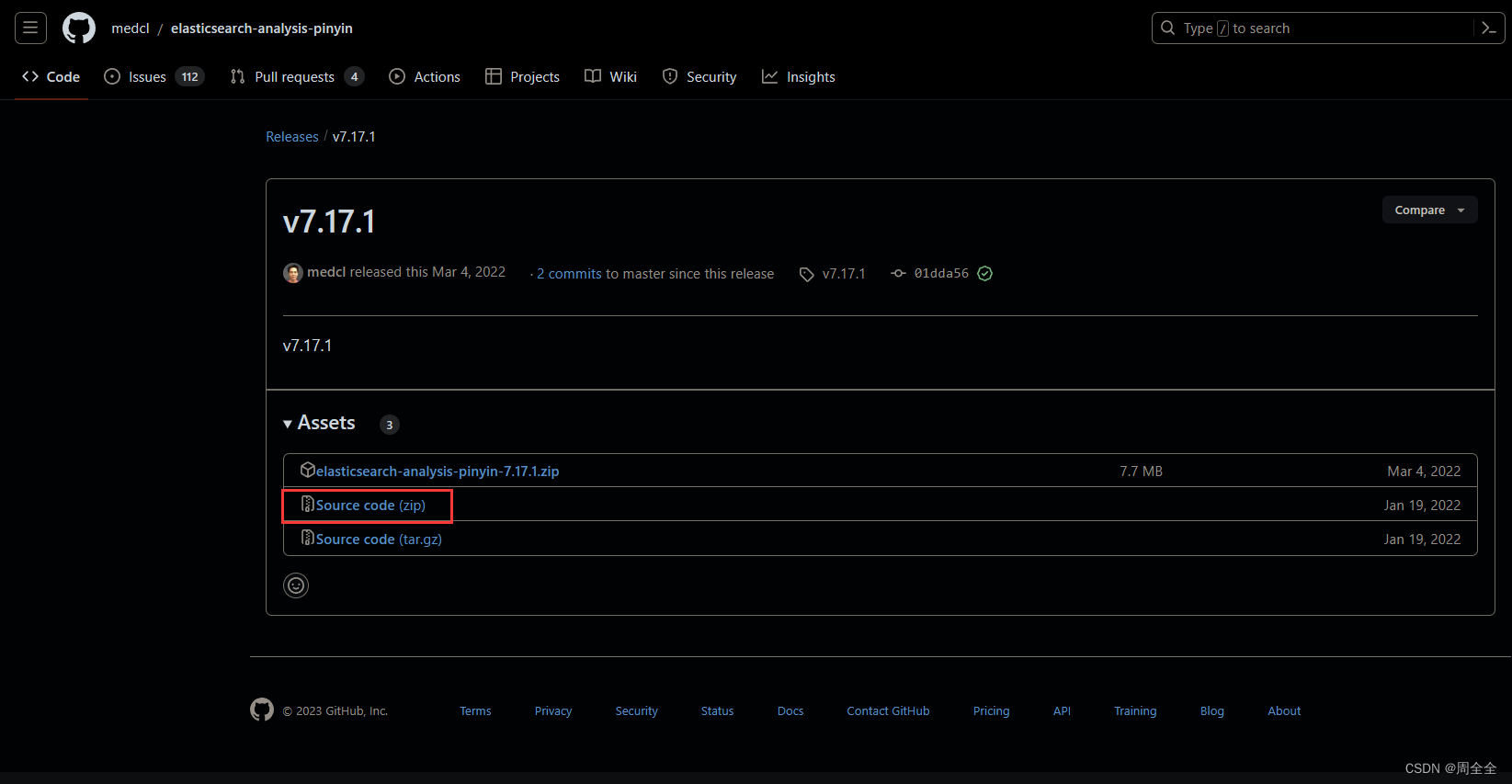
Task: Open the About footer link
Action: (x=1284, y=711)
